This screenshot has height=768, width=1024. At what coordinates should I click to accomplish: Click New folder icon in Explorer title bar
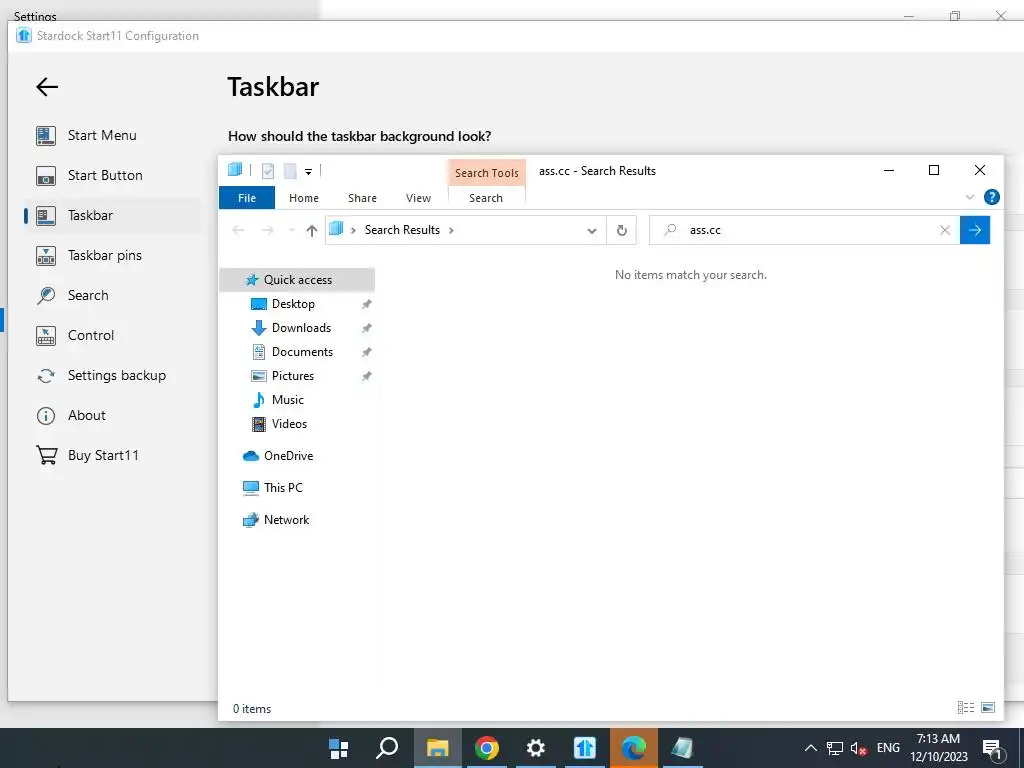click(x=290, y=171)
